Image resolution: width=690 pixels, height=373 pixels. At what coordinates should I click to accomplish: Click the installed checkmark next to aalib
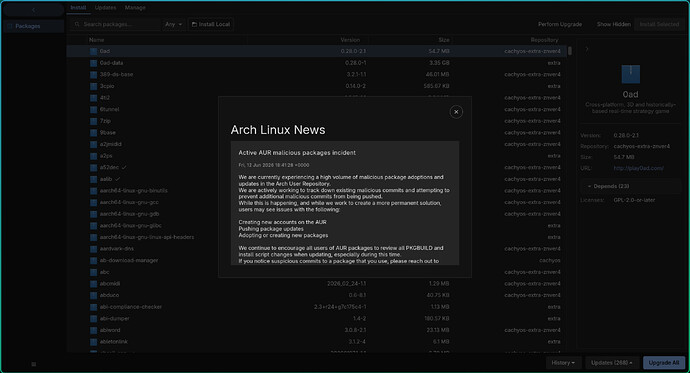tap(117, 179)
